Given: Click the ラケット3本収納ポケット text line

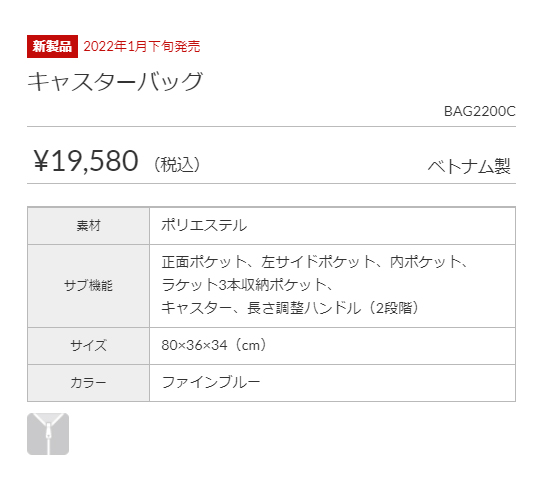Looking at the screenshot, I should pyautogui.click(x=247, y=285).
